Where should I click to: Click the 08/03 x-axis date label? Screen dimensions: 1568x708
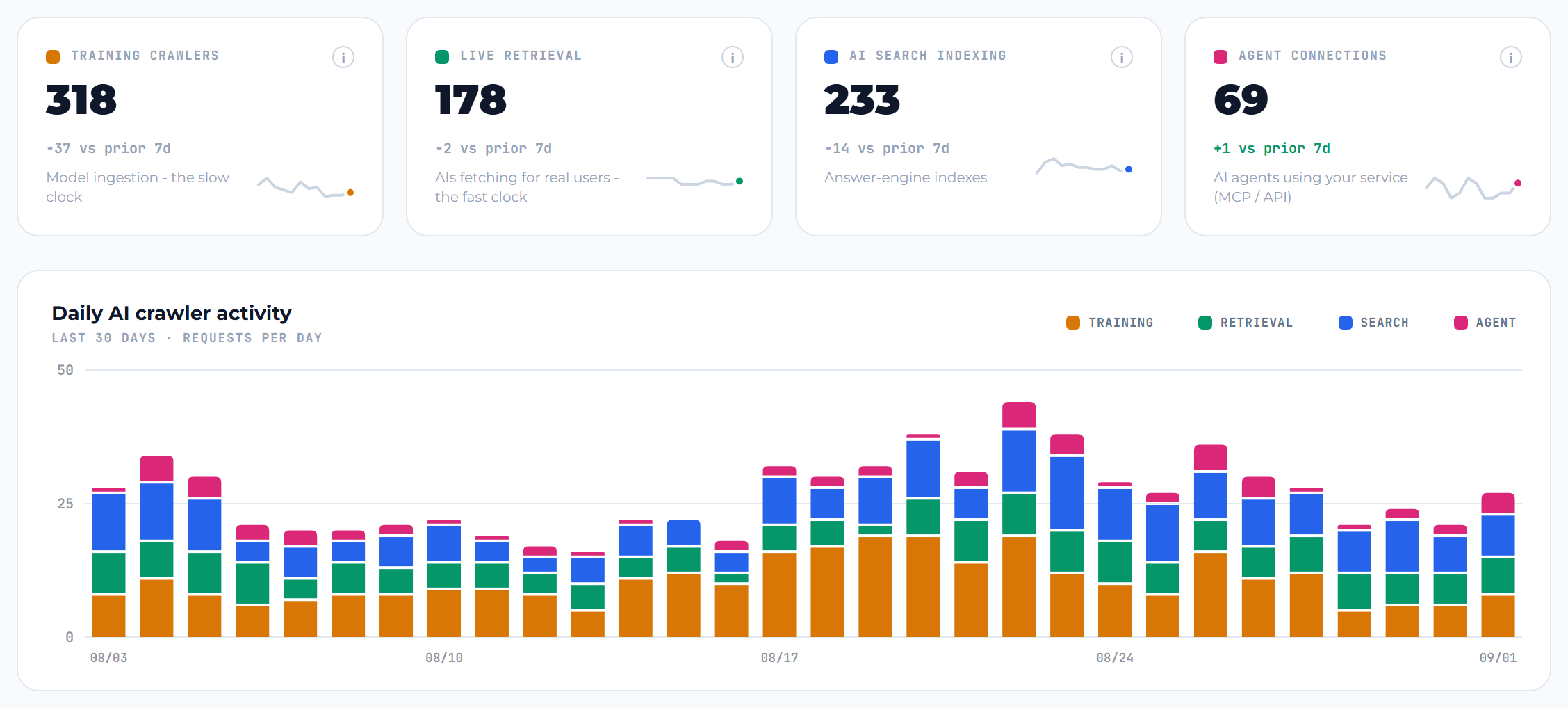coord(109,658)
